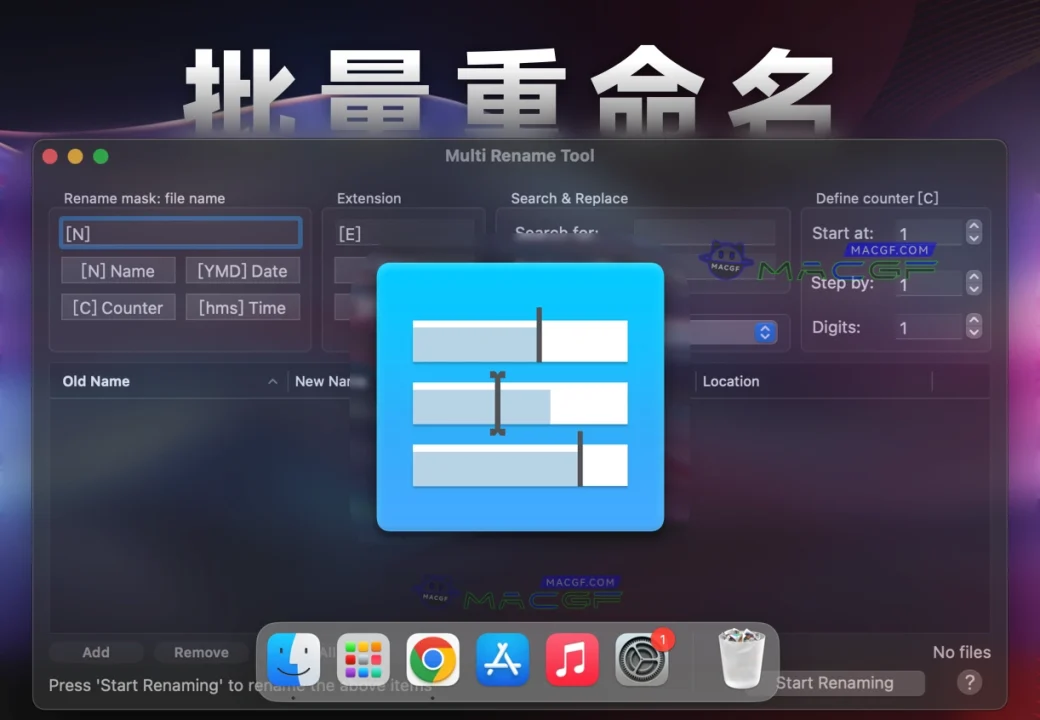Insert the [hms] Time token
The image size is (1040, 720).
pyautogui.click(x=242, y=307)
